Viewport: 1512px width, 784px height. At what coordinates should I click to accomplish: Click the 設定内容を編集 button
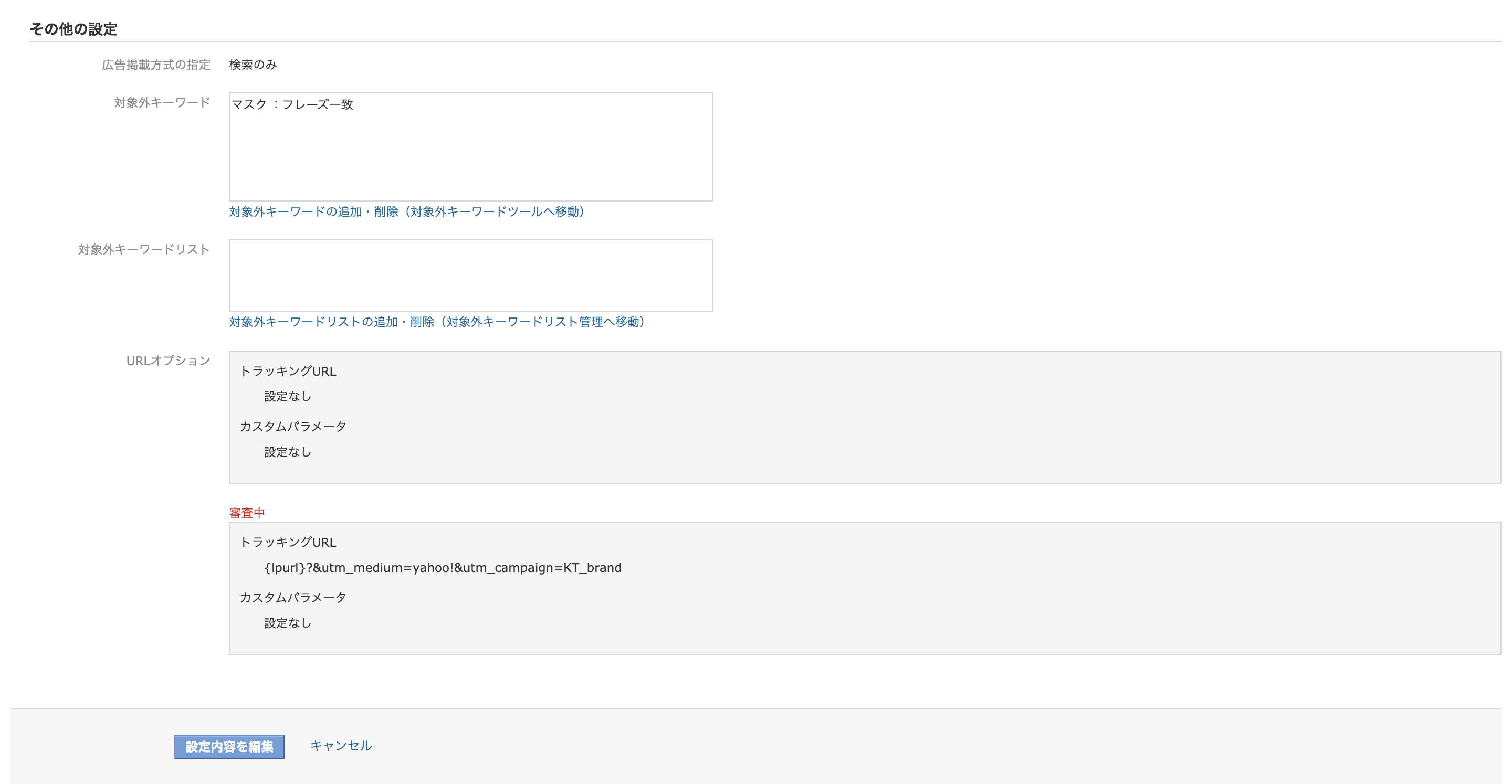tap(229, 746)
